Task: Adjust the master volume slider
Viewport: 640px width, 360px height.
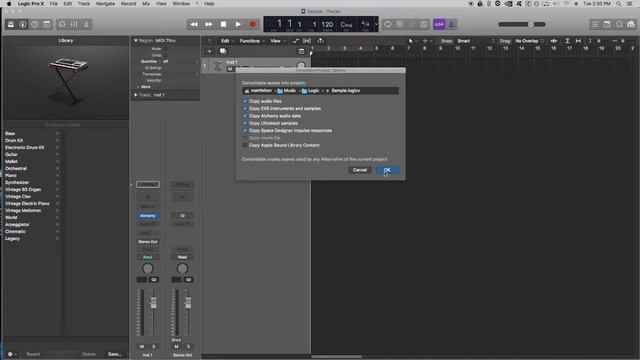Action: [x=522, y=24]
